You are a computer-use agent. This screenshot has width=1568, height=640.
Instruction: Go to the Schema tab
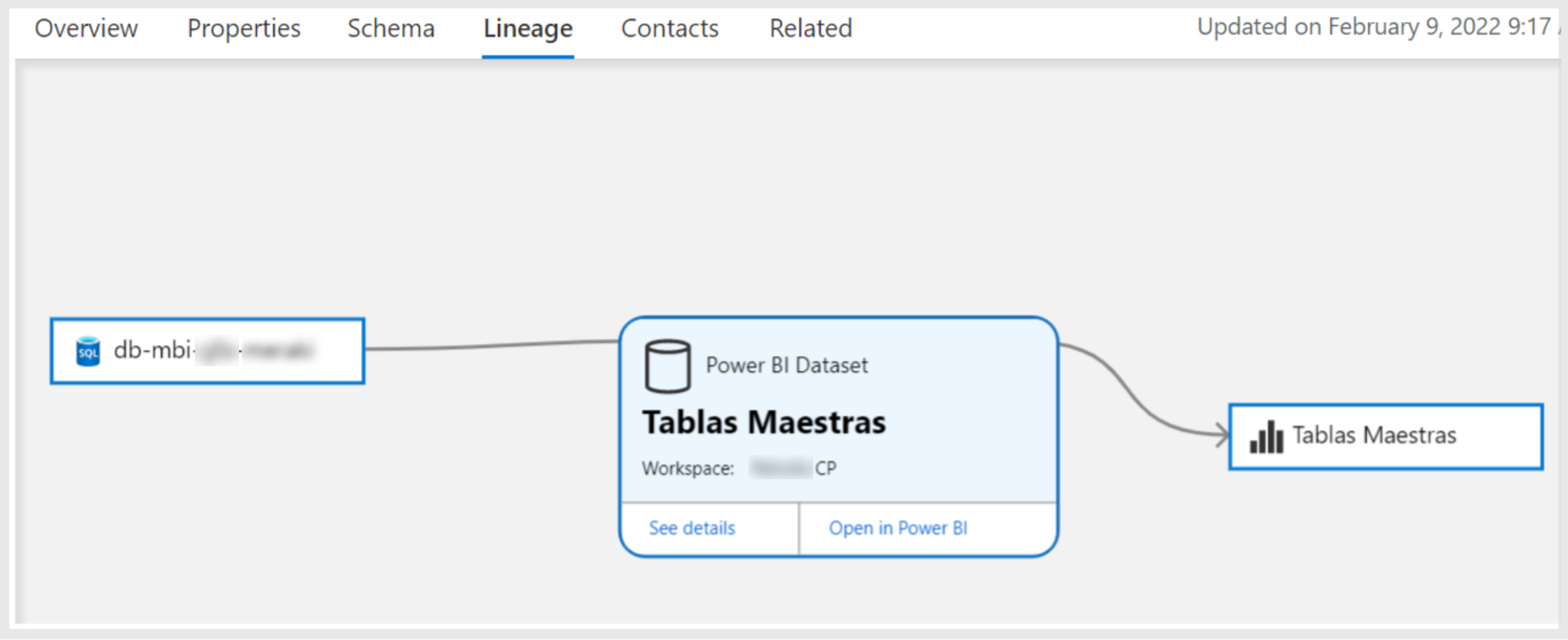(391, 28)
